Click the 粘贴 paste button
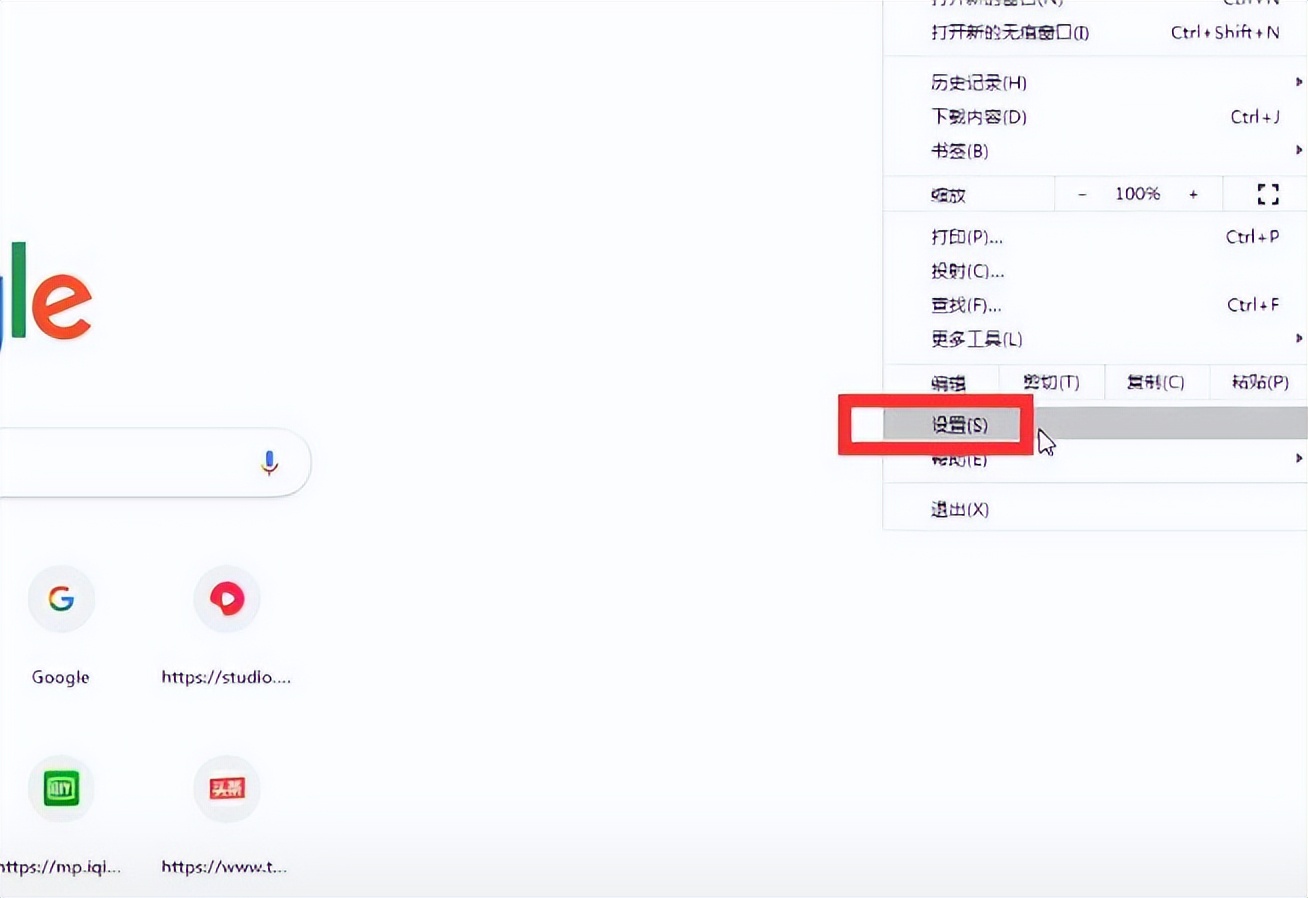Viewport: 1308px width, 898px height. click(1258, 382)
